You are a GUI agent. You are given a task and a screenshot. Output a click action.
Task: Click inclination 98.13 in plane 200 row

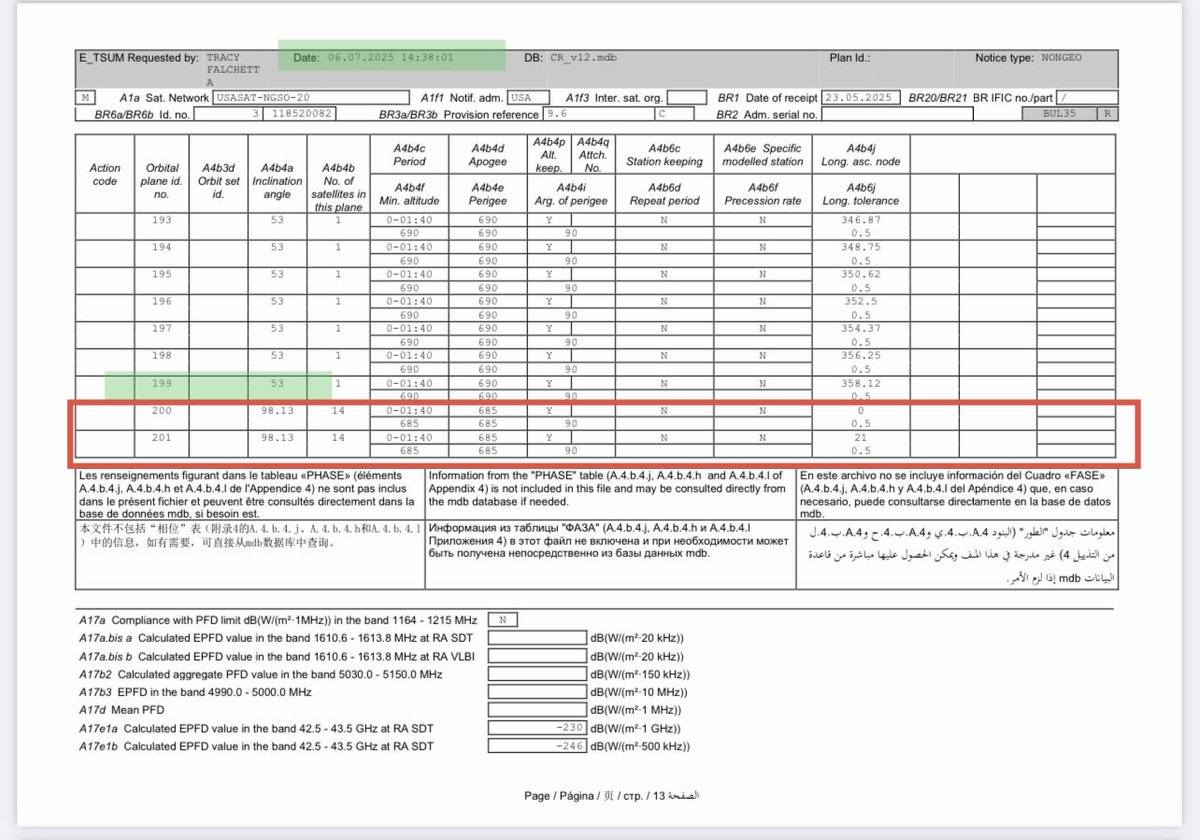(x=277, y=410)
